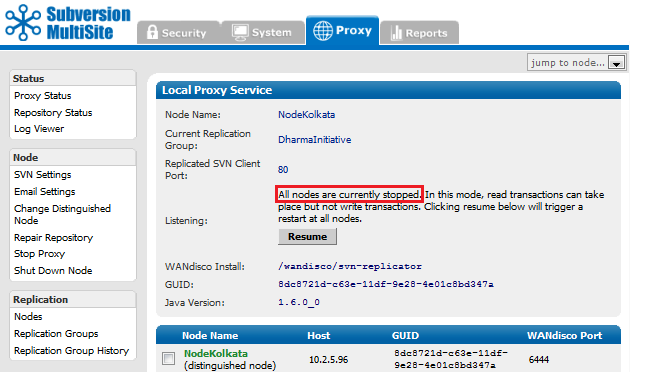Open the jump to node dropdown arrow
This screenshot has height=372, width=650.
click(616, 63)
